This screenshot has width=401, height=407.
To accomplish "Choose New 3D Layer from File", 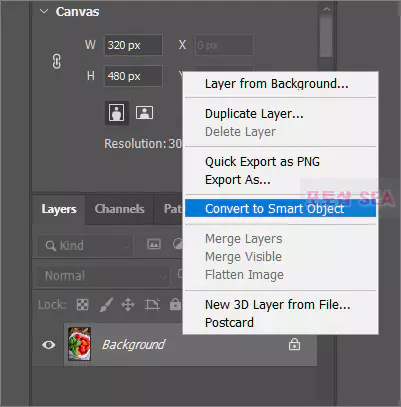I will (x=278, y=305).
